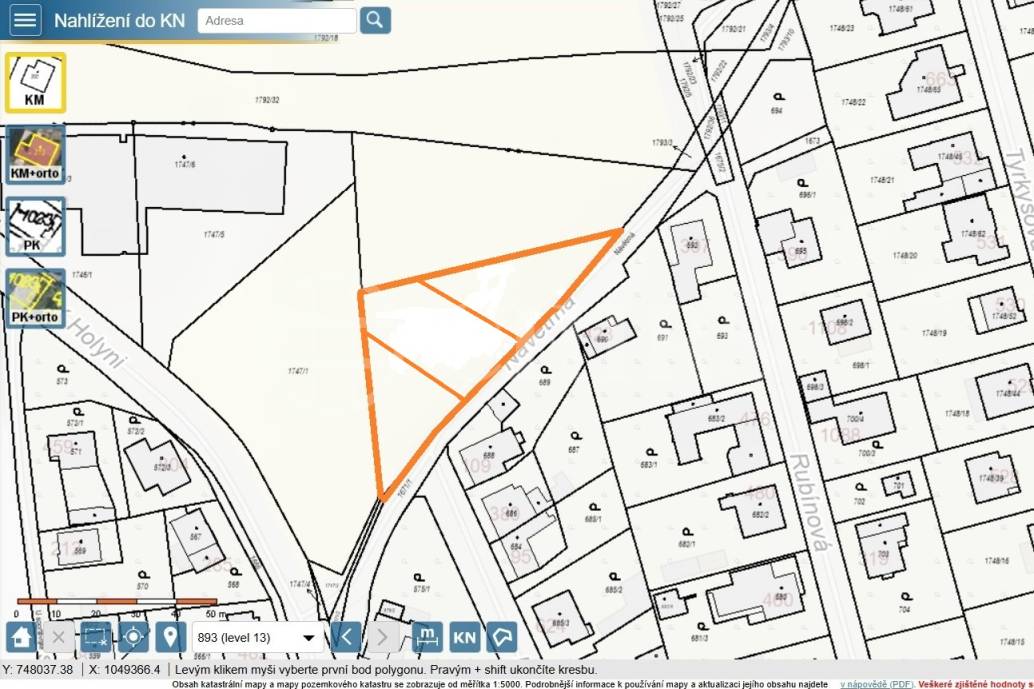
Task: Place a location marker with the pin icon
Action: 170,636
